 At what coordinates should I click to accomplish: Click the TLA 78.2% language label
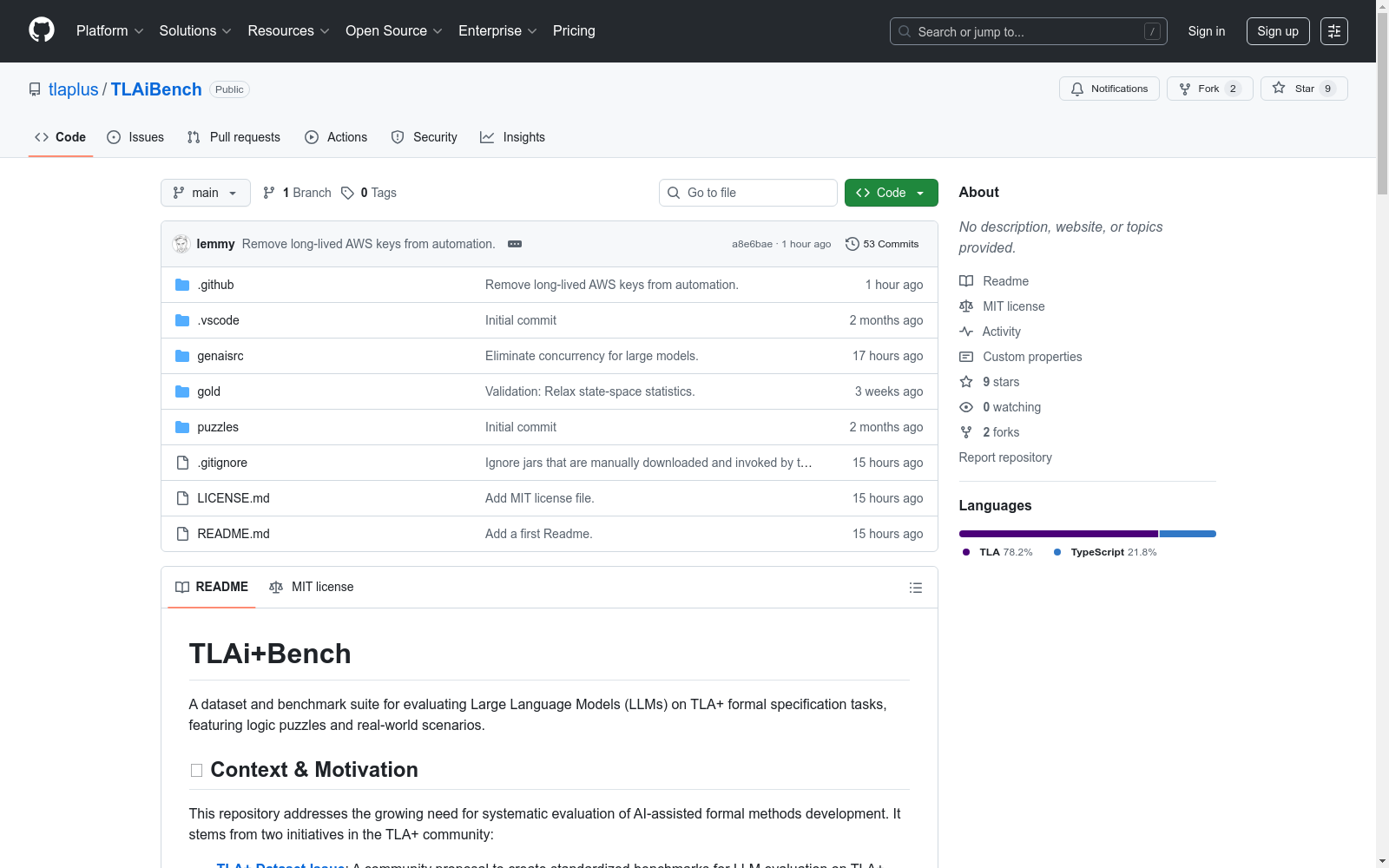tap(997, 552)
